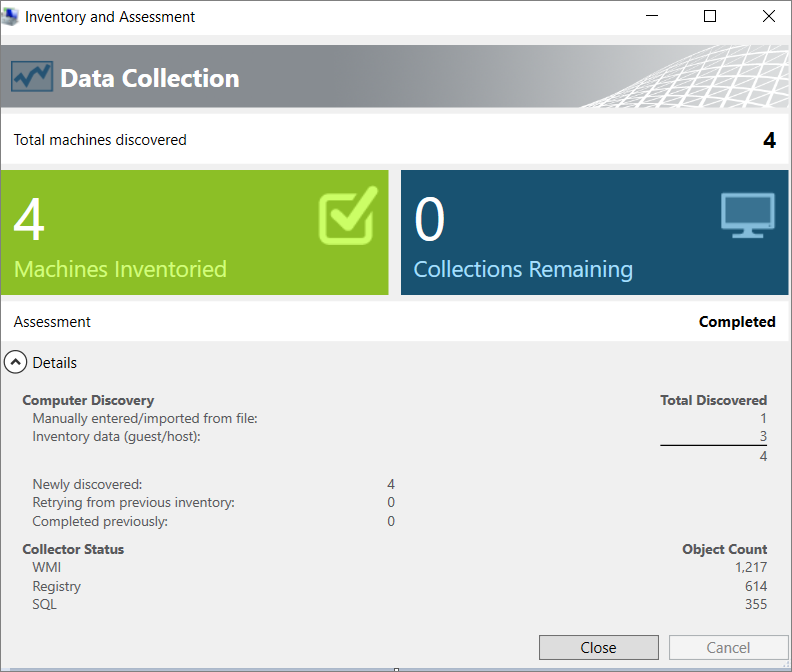Collapse the Details section using the chevron
This screenshot has height=672, width=792.
[x=17, y=363]
